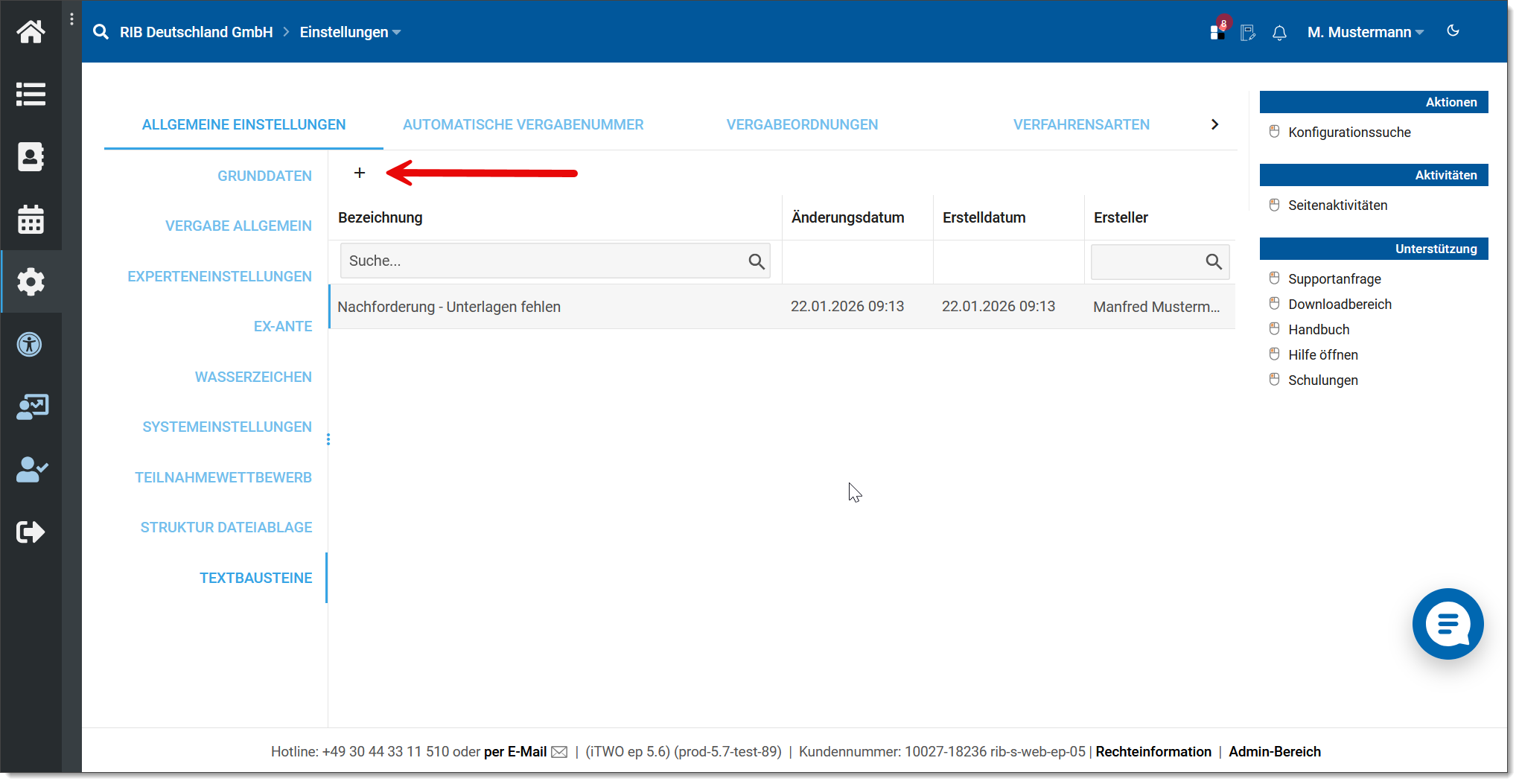Open Konfigurationssuche action link

point(1349,133)
